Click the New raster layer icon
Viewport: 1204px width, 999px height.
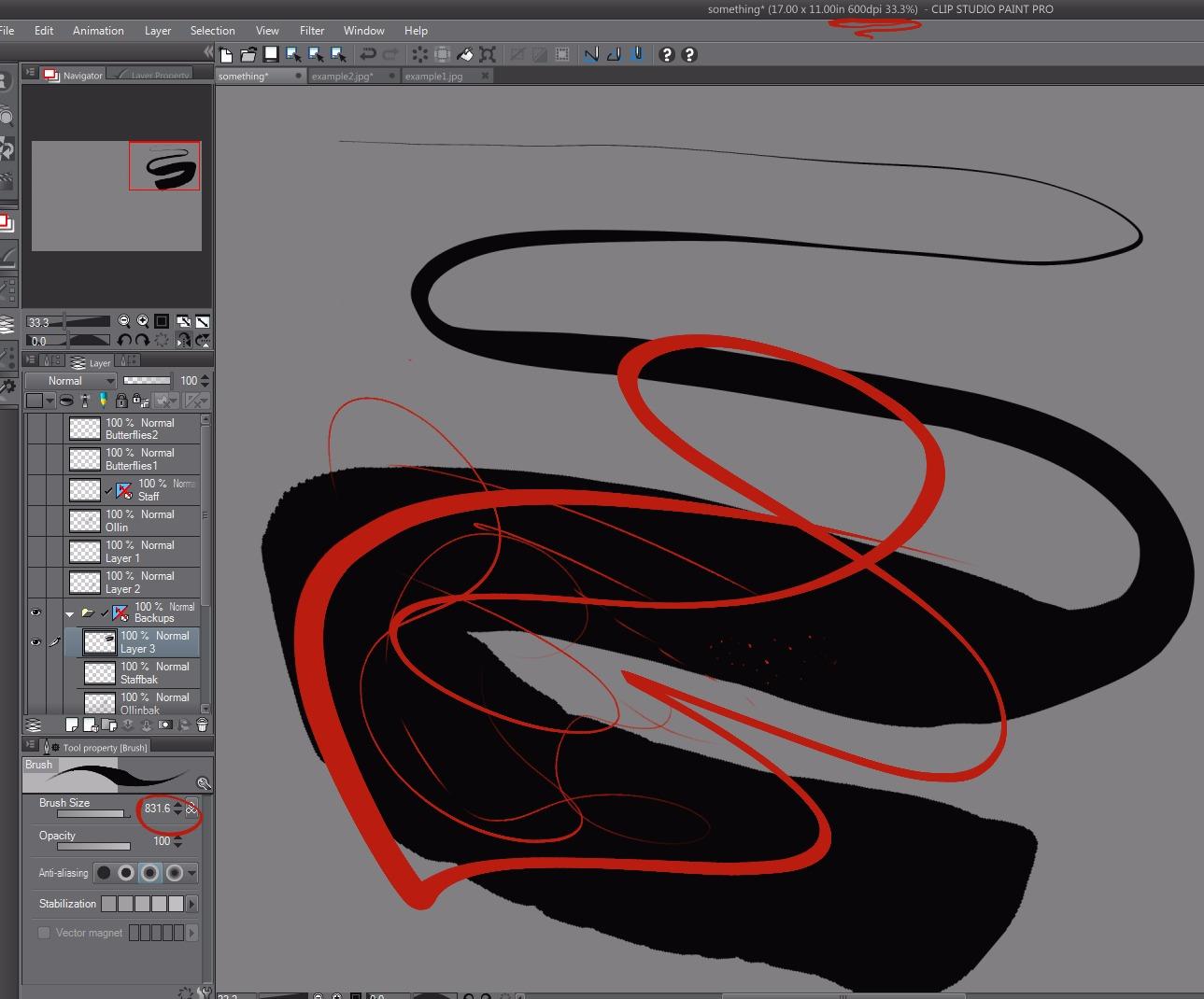click(x=72, y=725)
